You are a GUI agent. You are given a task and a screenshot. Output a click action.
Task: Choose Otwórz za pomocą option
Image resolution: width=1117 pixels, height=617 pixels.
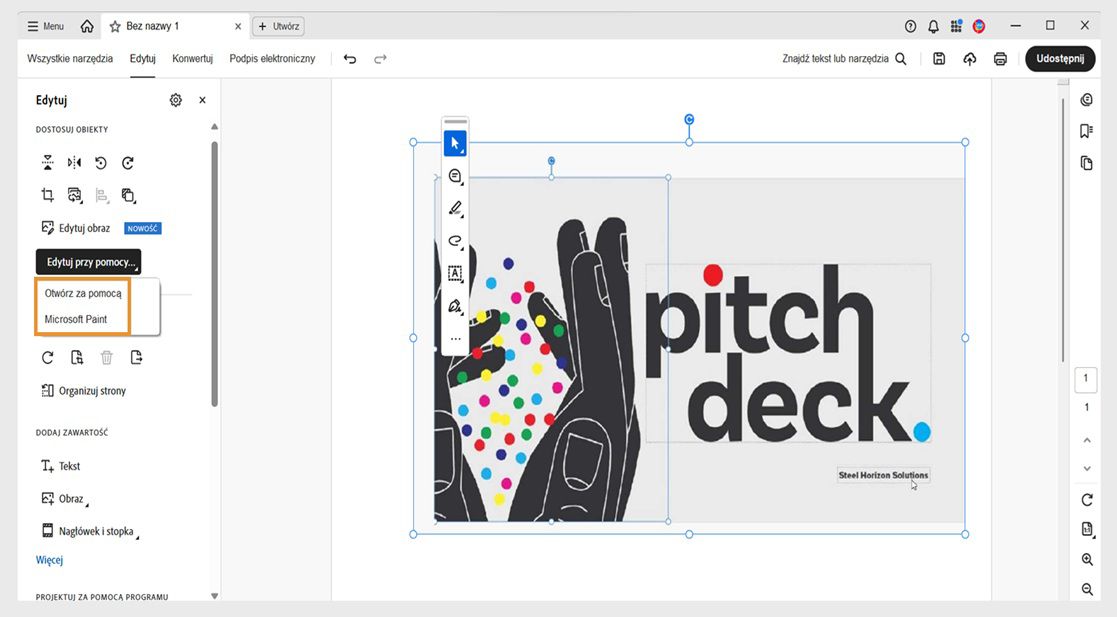point(83,294)
